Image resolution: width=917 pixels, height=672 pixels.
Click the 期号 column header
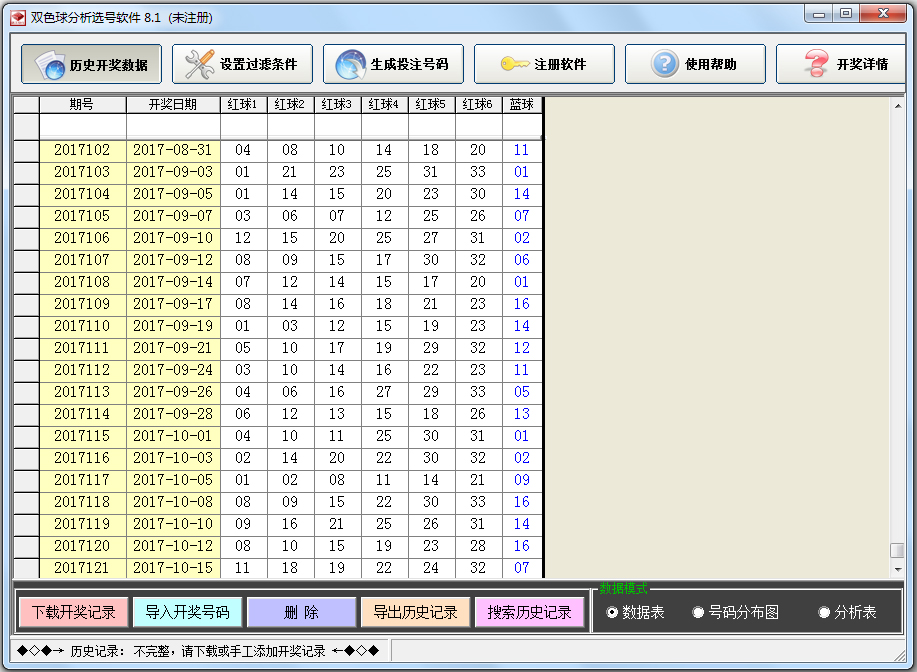[x=82, y=105]
